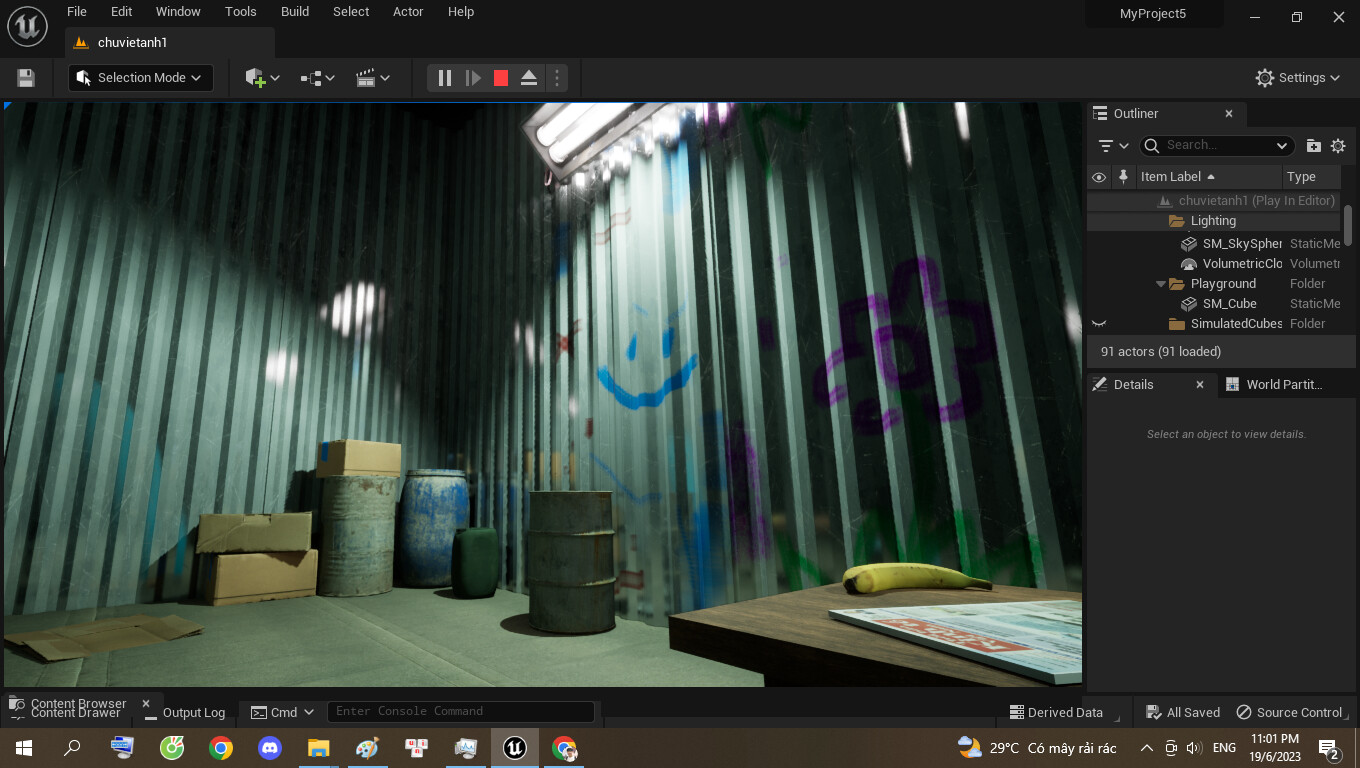Open the Actor menu
1360x768 pixels.
408,12
